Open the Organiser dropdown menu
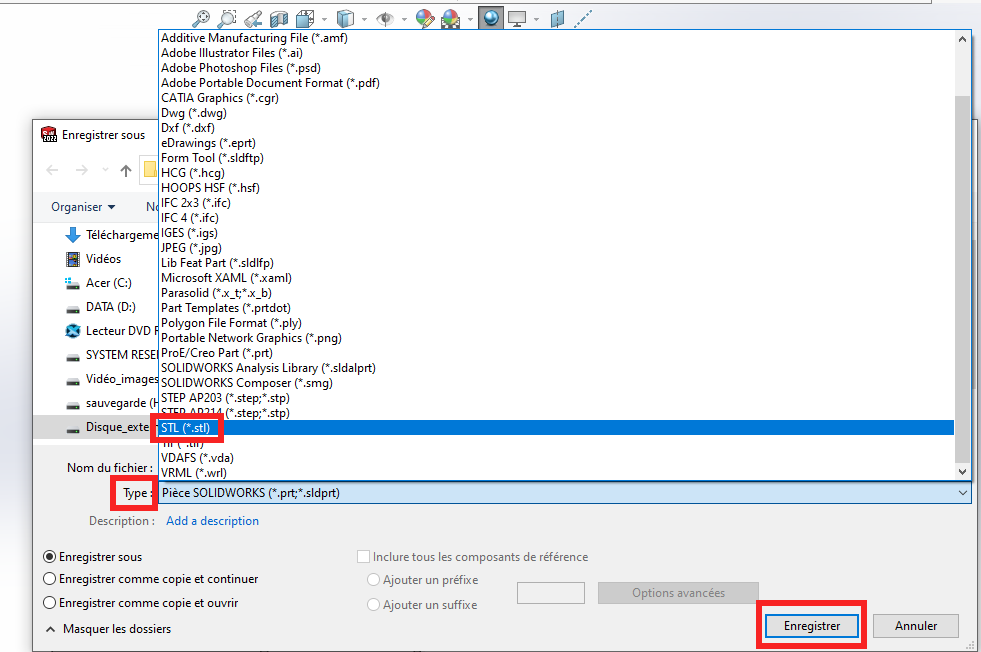 point(83,207)
